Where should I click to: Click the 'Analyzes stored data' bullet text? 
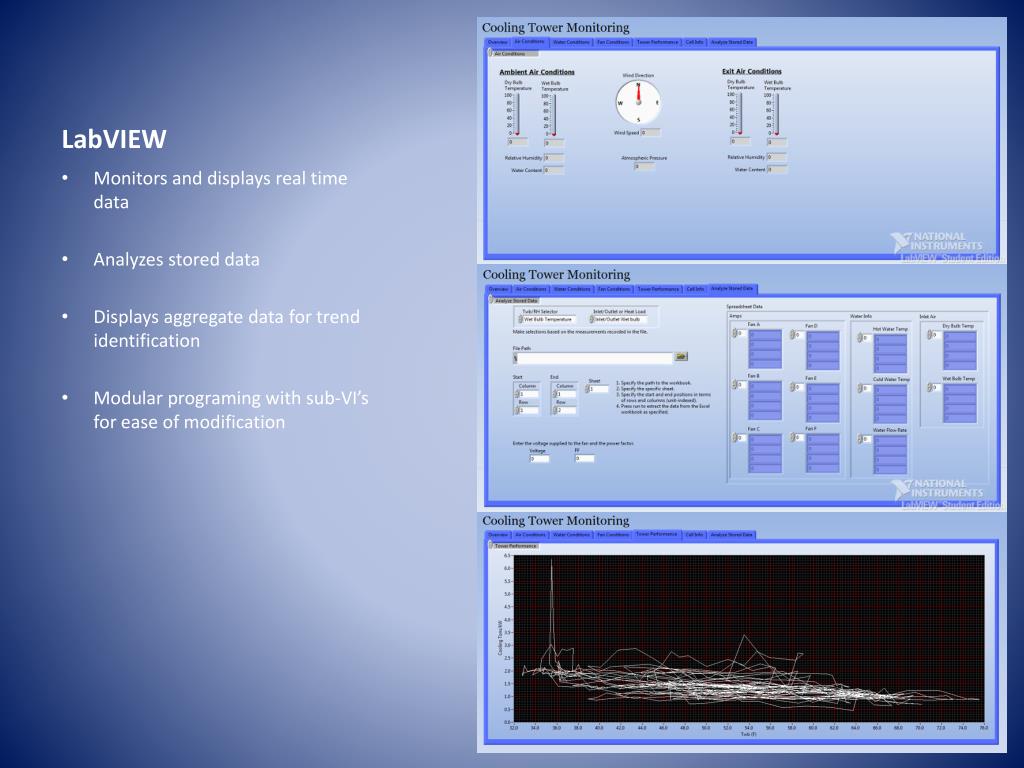(176, 259)
